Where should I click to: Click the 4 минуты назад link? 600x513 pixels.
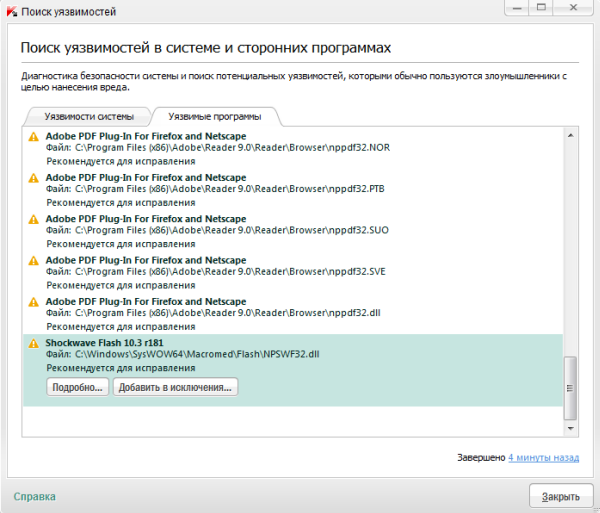[543, 458]
